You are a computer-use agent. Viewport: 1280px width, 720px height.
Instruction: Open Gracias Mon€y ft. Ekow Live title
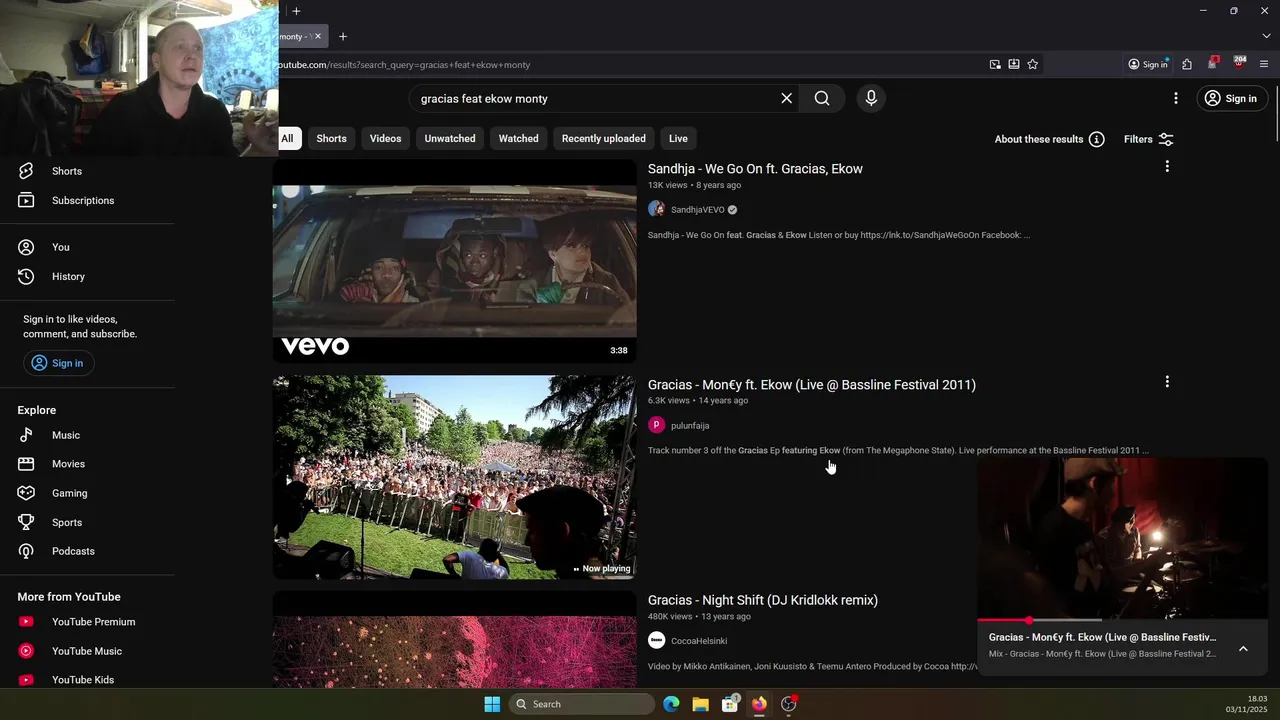click(812, 385)
